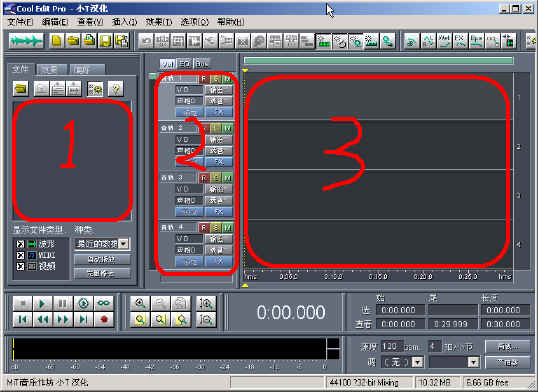
Task: Expand the key dropdown near tempo settings
Action: (417, 362)
